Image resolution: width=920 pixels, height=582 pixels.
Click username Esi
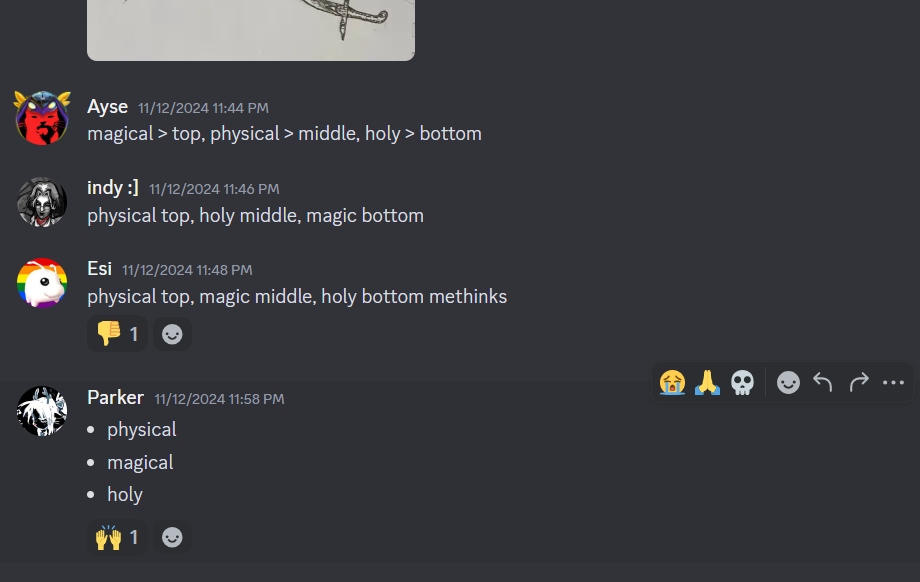[x=99, y=269]
